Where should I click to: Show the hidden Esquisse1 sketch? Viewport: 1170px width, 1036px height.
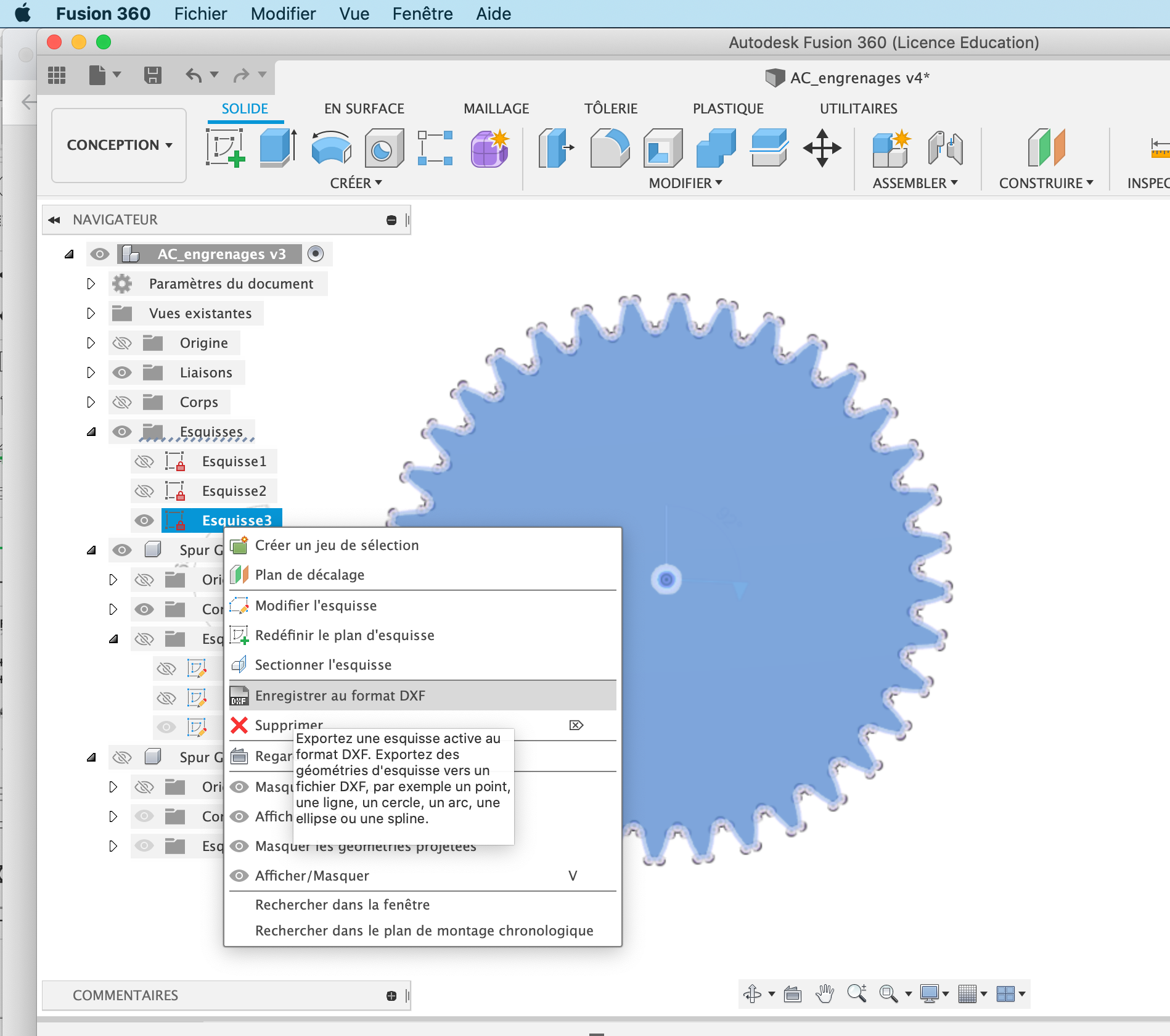click(144, 461)
